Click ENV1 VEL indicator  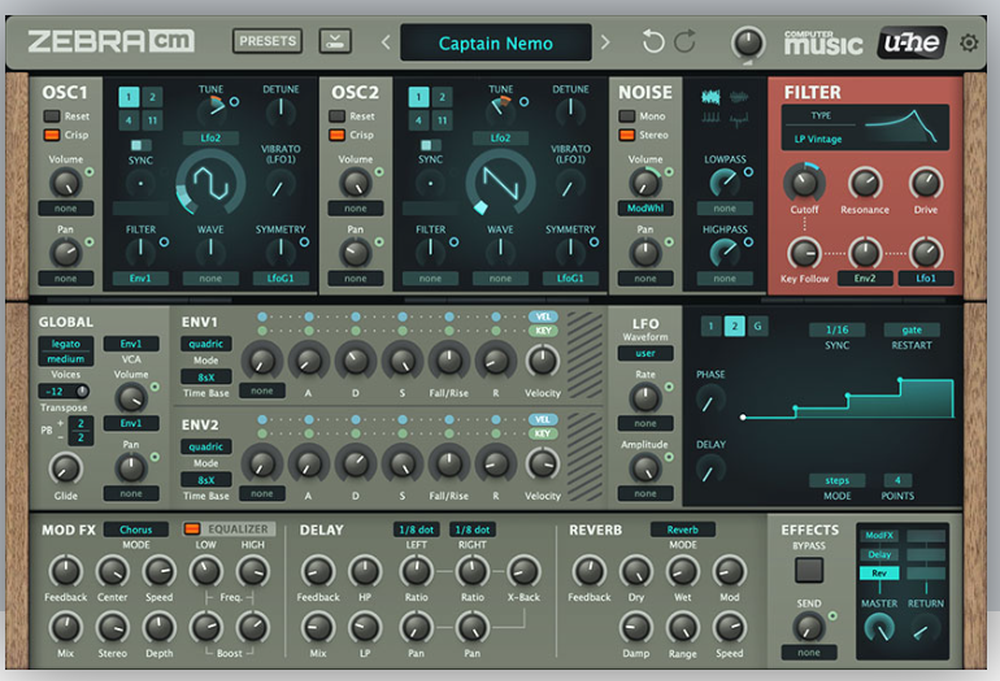(x=543, y=317)
